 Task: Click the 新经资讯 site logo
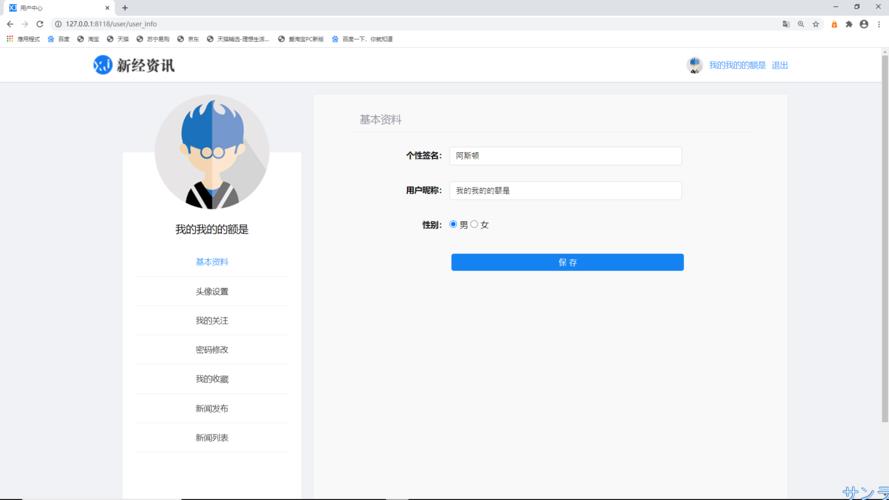[134, 65]
